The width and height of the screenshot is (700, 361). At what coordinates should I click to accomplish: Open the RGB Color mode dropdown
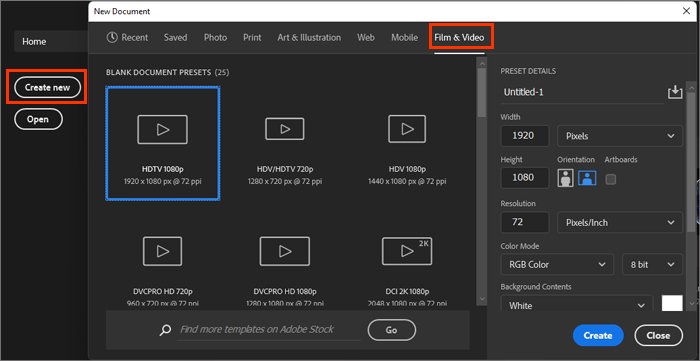(557, 264)
